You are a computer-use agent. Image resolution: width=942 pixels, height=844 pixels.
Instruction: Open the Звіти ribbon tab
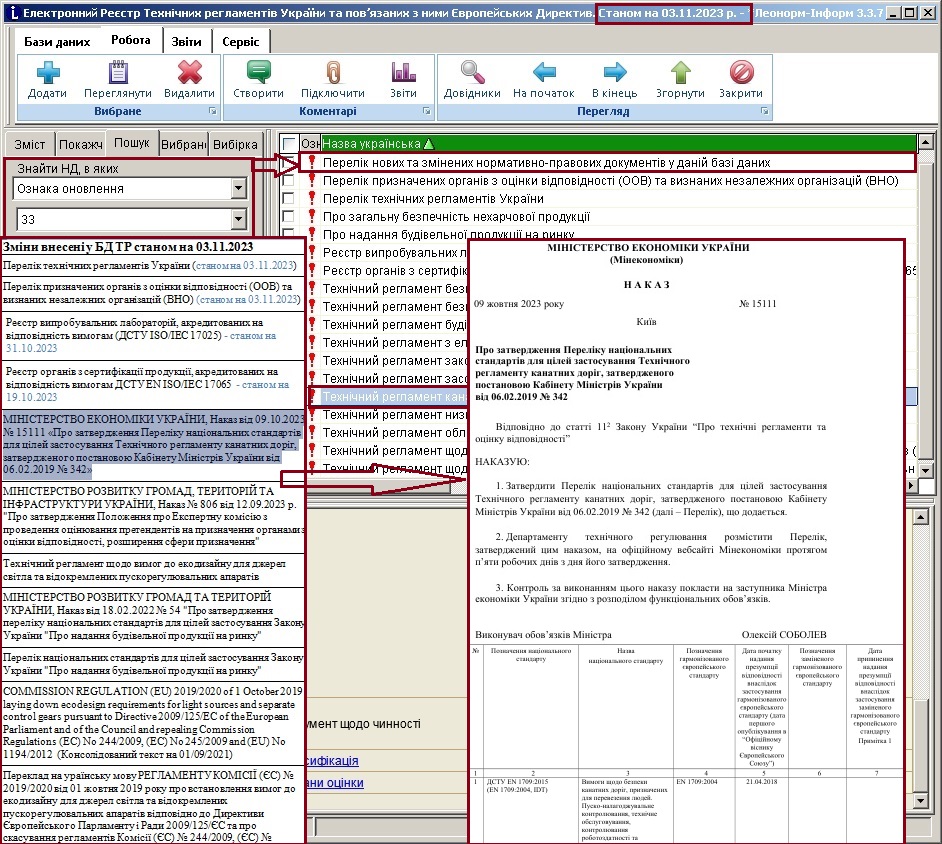(x=186, y=41)
